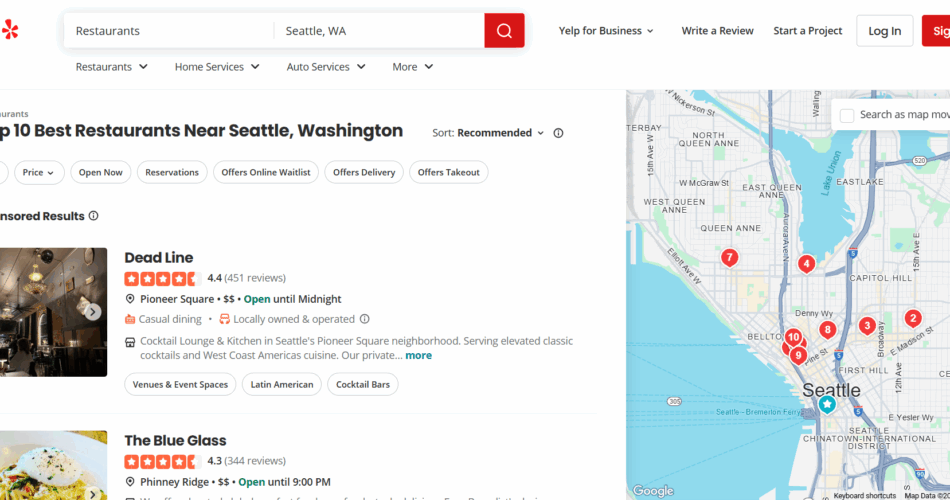This screenshot has width=950, height=500.
Task: Open the Dead Line photo thumbnail
Action: [x=53, y=312]
